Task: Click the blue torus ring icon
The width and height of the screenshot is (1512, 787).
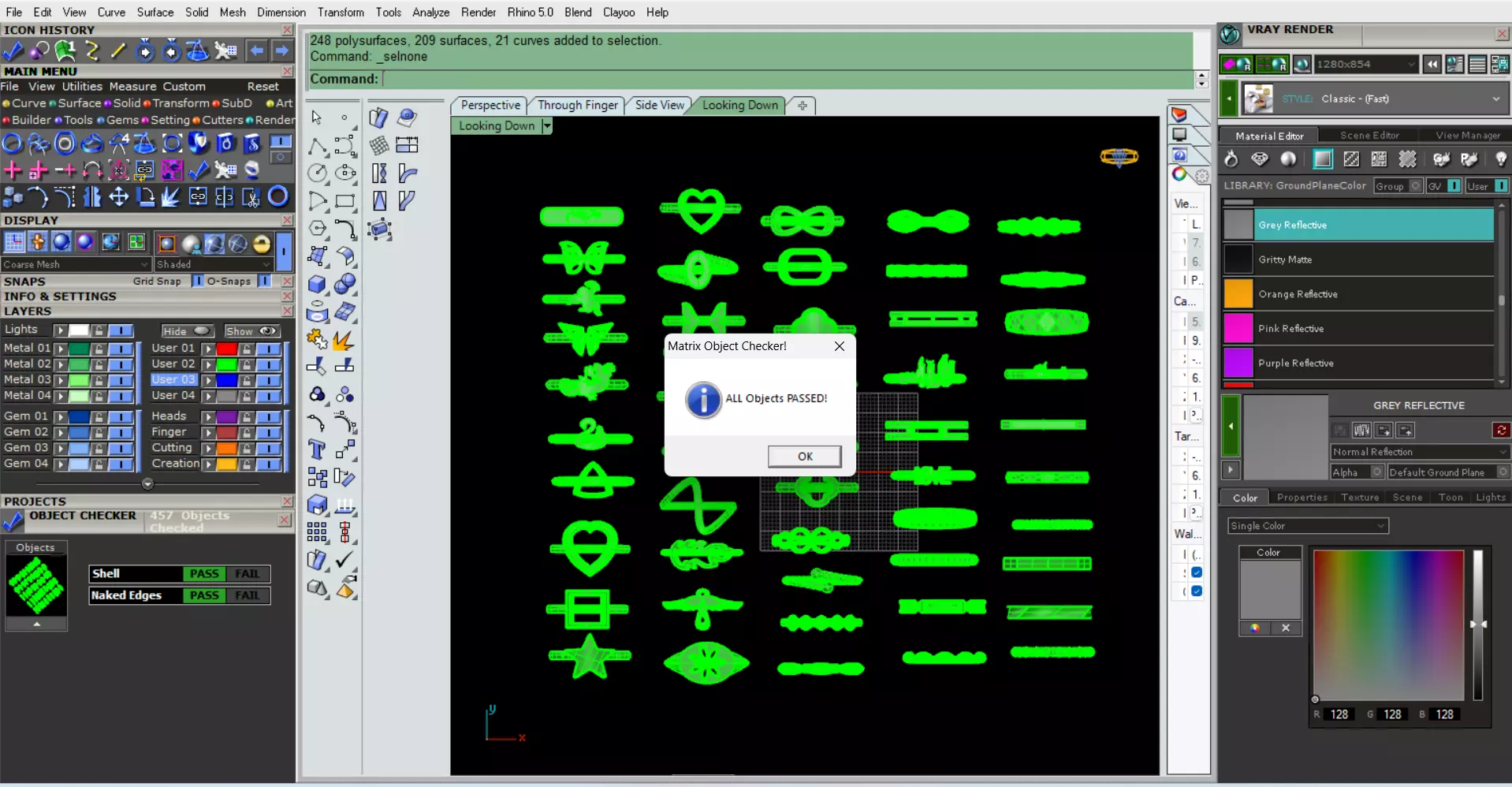Action: 277,196
